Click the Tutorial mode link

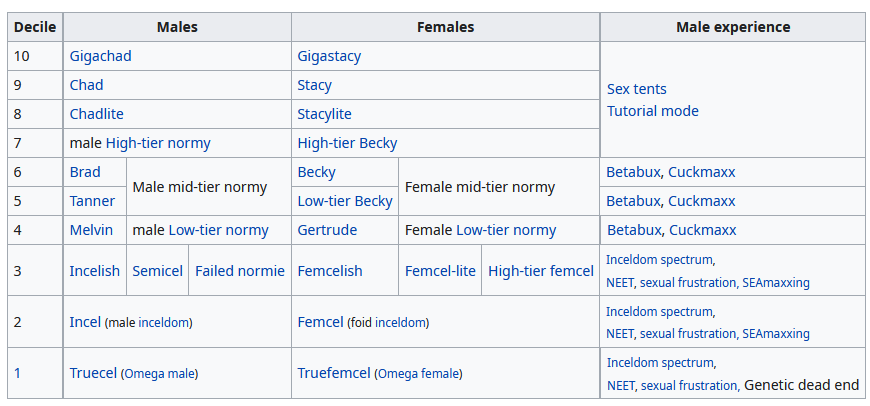[652, 111]
